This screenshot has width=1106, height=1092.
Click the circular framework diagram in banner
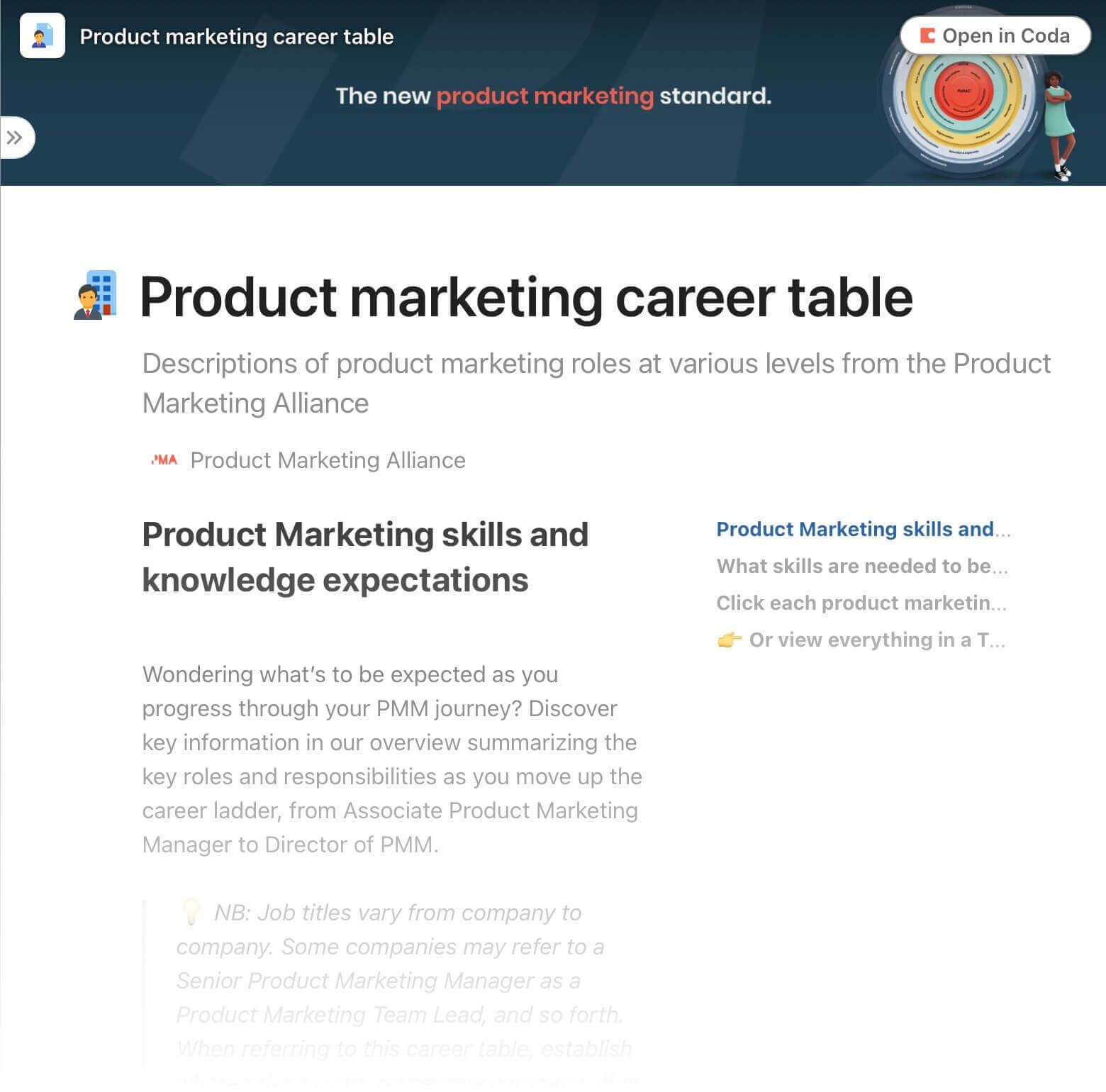pos(963,92)
